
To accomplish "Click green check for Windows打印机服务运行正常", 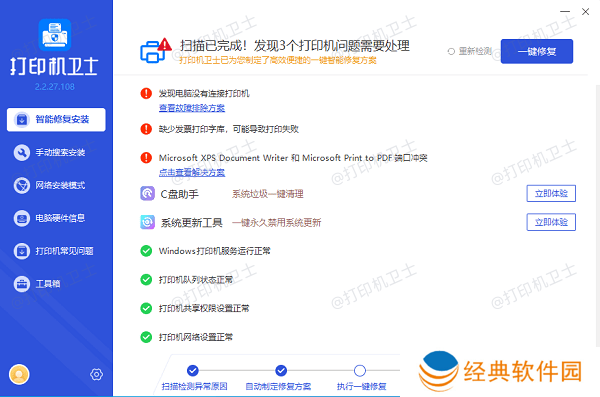I will (146, 251).
